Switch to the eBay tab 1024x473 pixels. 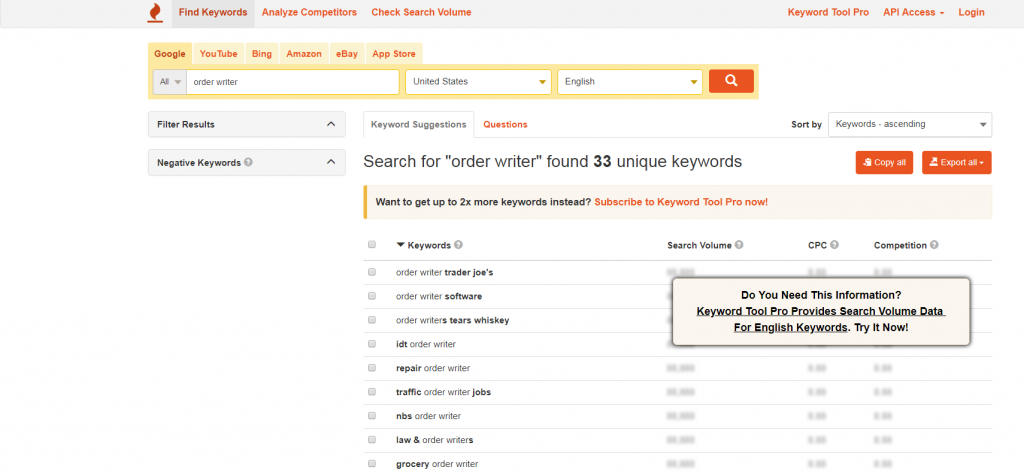347,54
